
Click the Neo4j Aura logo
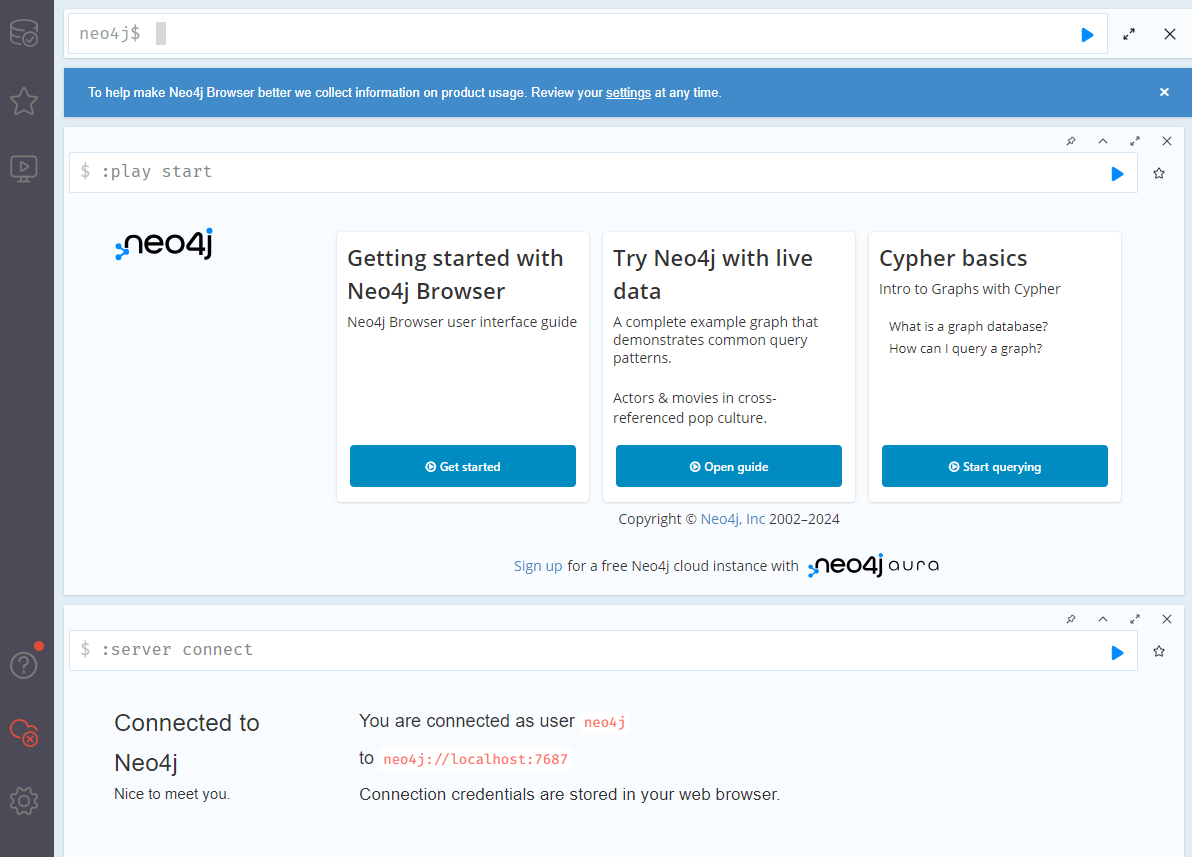point(873,565)
